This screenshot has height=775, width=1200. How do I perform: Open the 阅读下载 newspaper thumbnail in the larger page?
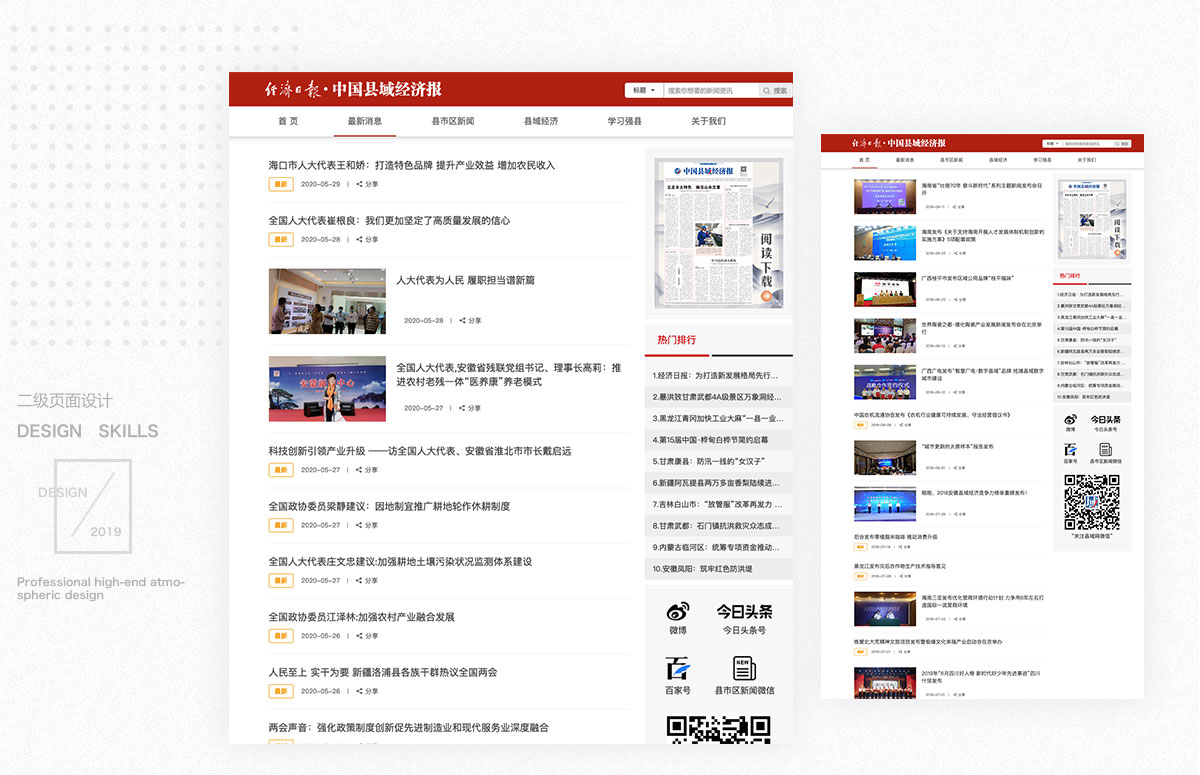[719, 234]
